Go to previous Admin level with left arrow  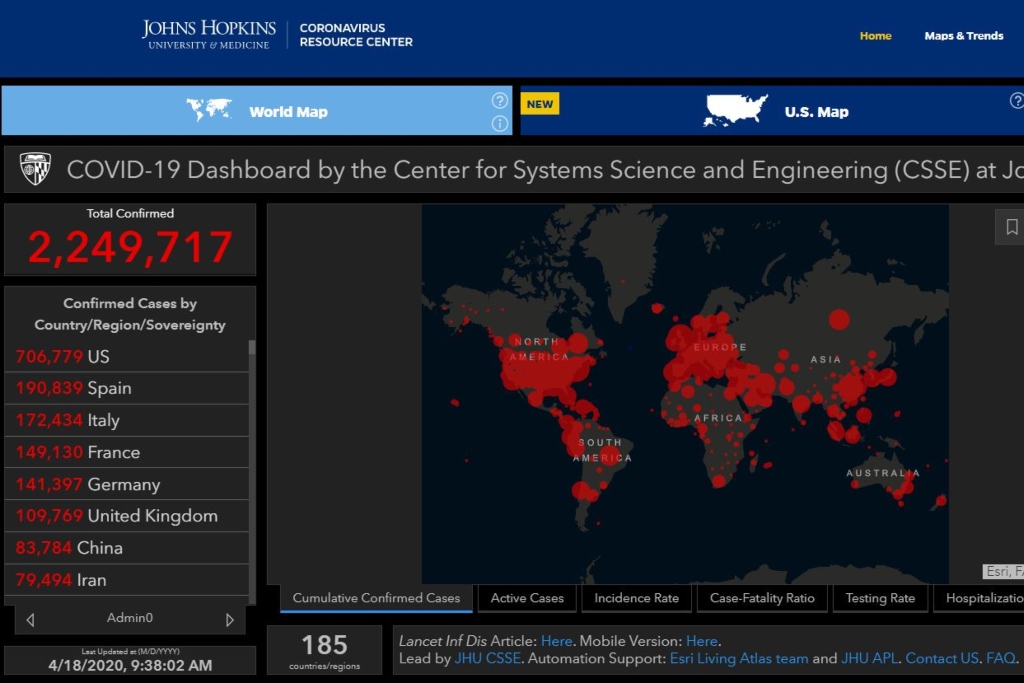click(30, 620)
